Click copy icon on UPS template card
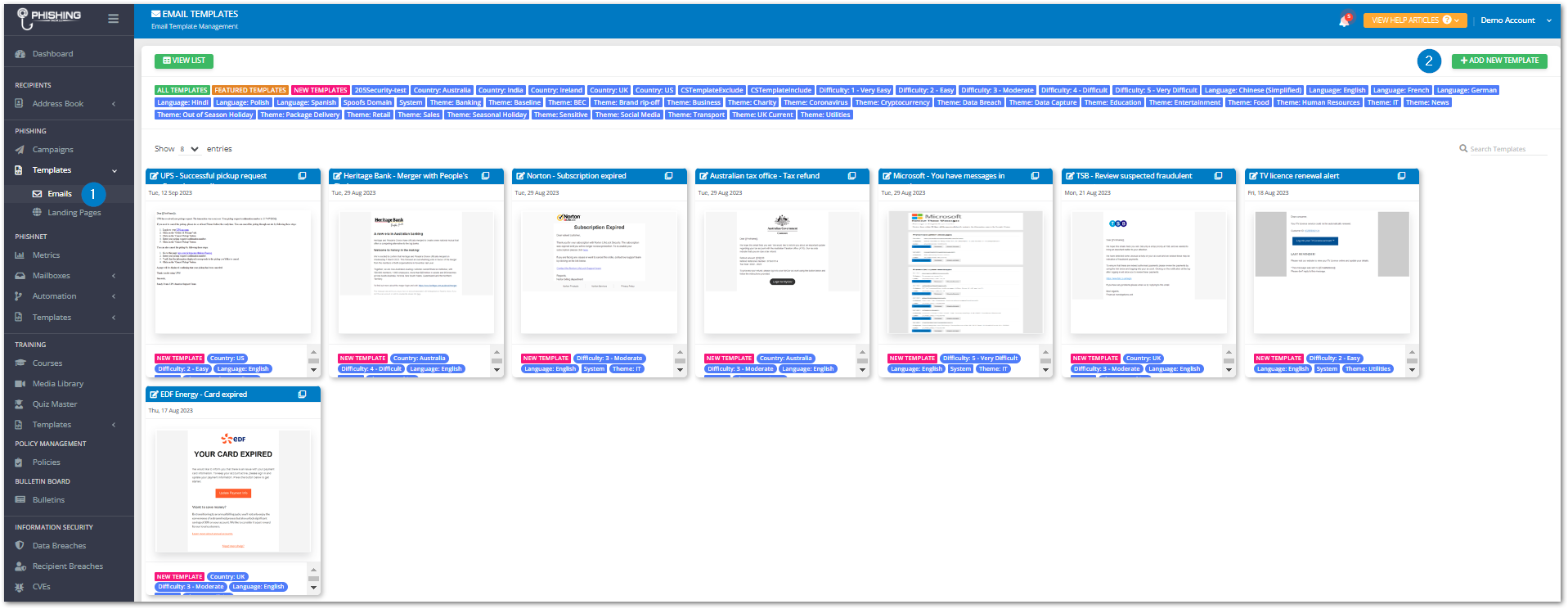 click(302, 176)
